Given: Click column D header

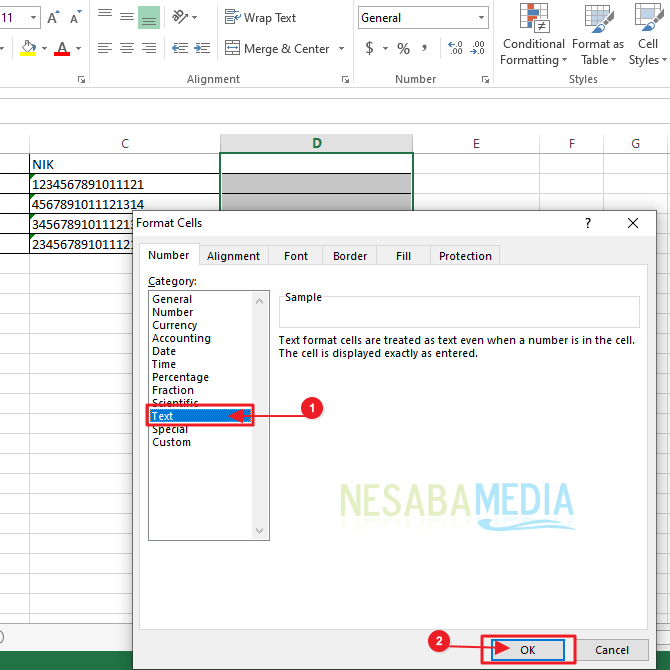Looking at the screenshot, I should coord(316,144).
